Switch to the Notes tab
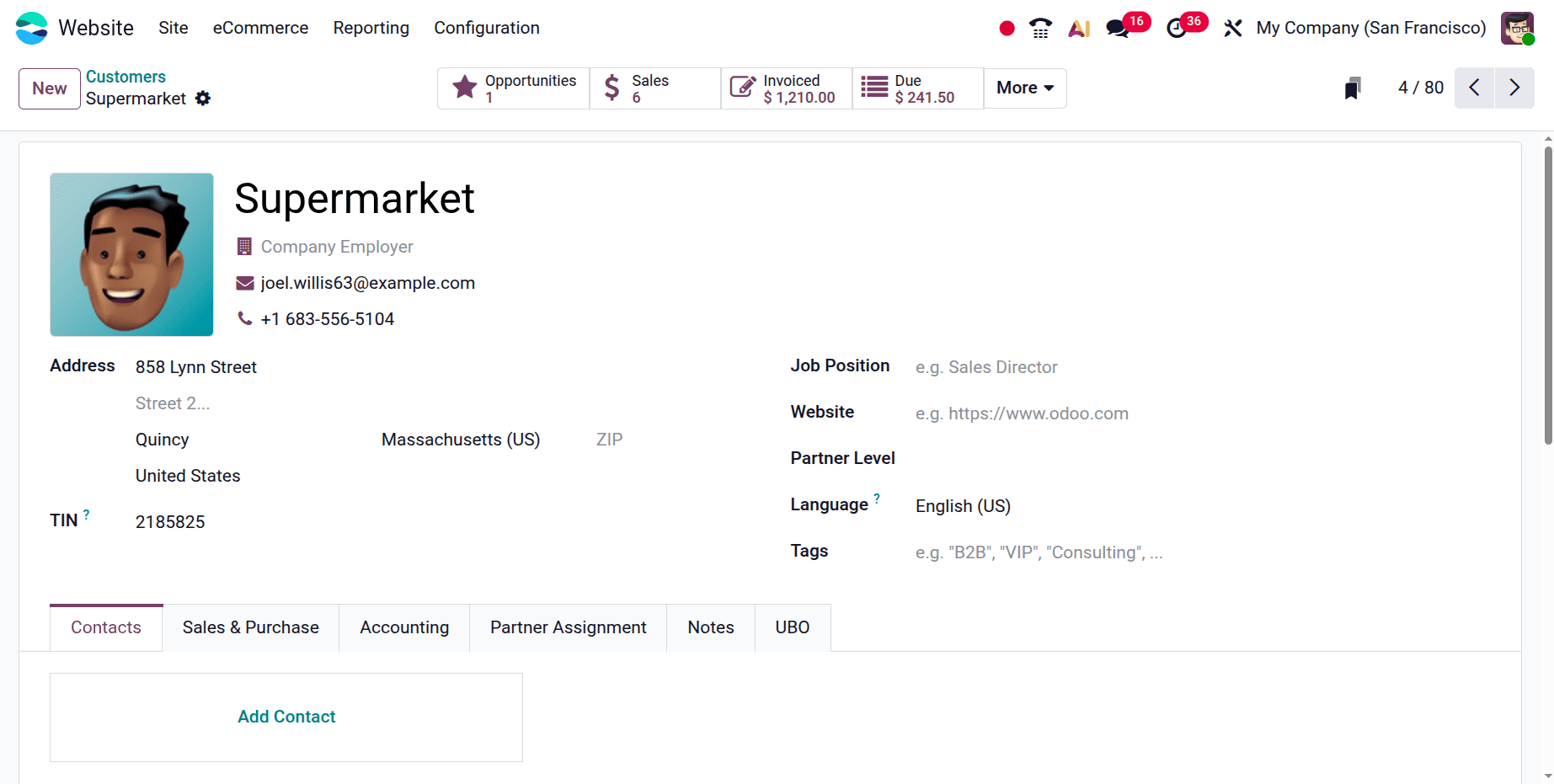Image resolution: width=1554 pixels, height=784 pixels. [x=711, y=627]
